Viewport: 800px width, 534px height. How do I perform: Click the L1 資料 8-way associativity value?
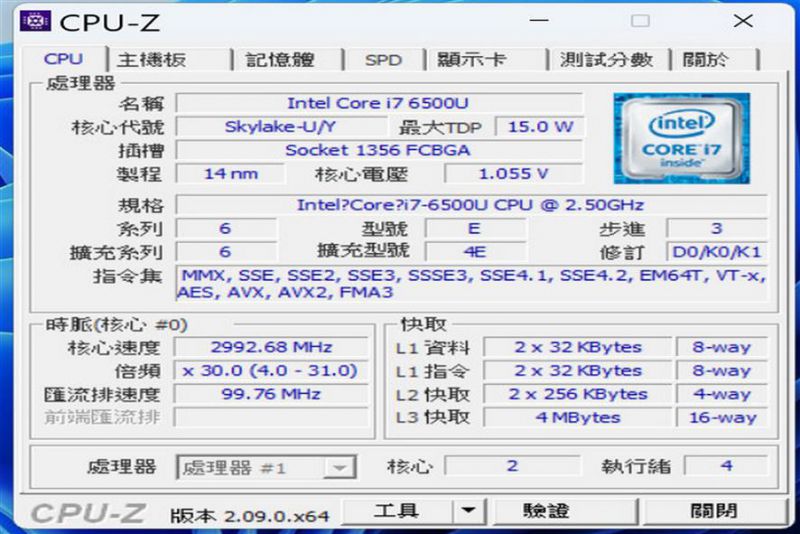click(x=722, y=347)
